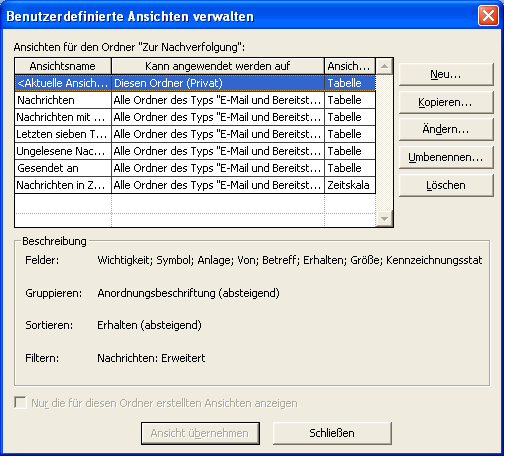Click Alle Ordner cell in Nachrichten row

pyautogui.click(x=218, y=100)
